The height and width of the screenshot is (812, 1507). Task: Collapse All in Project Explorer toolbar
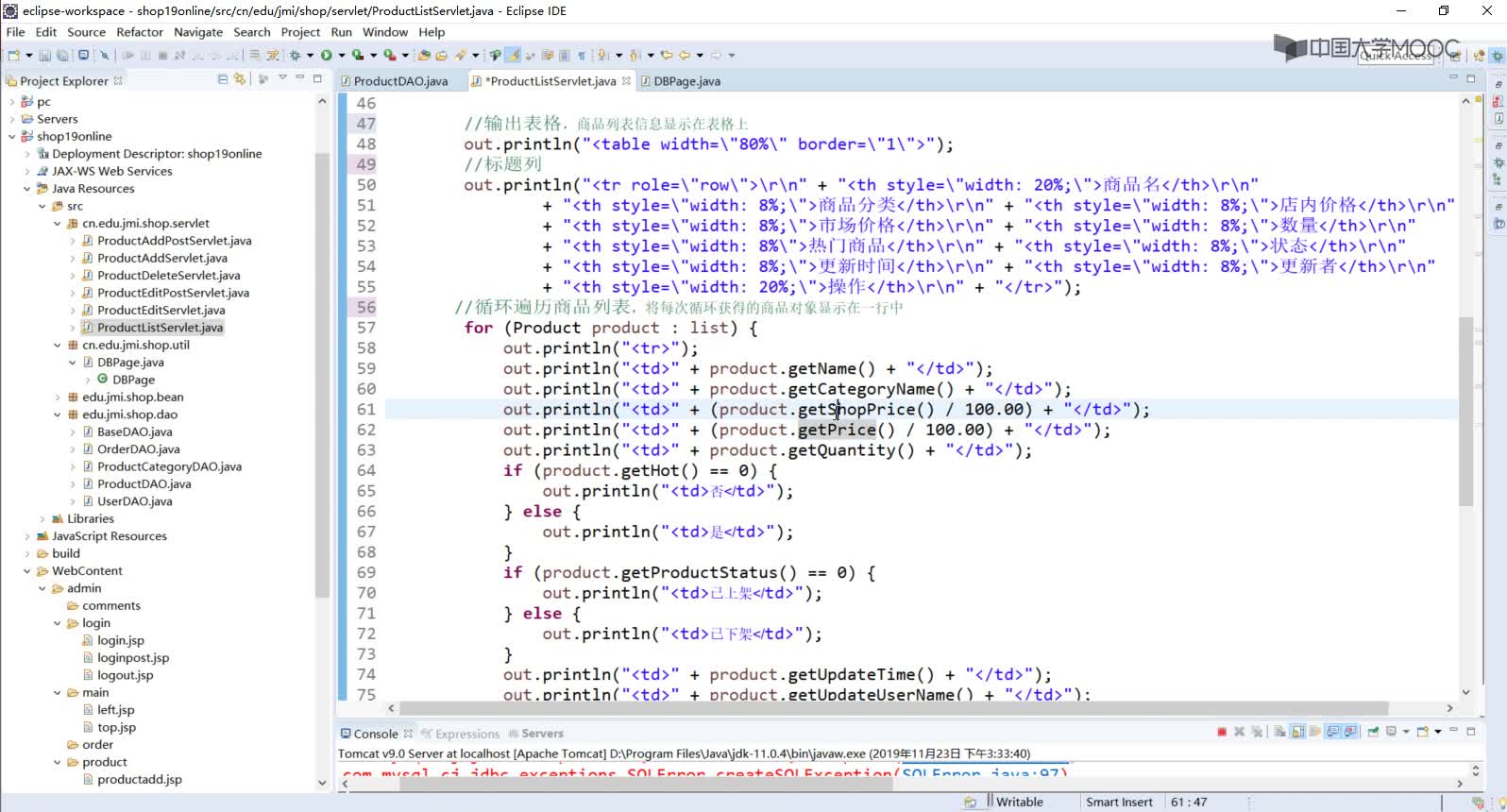click(x=223, y=79)
